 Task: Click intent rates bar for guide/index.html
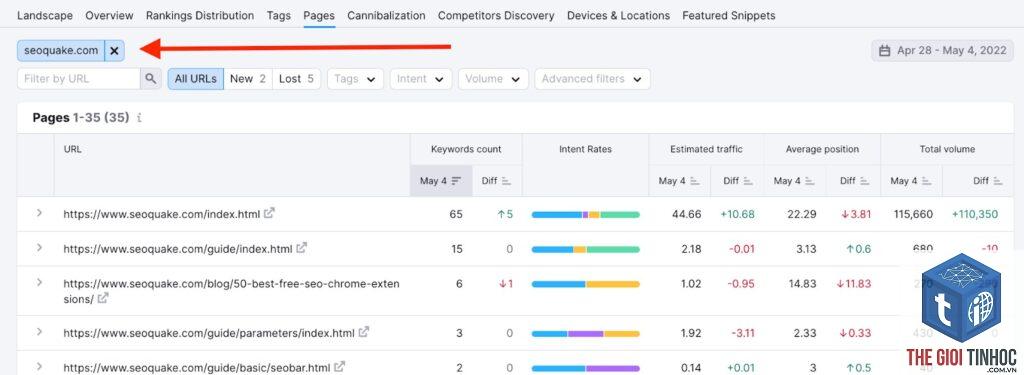pos(585,249)
